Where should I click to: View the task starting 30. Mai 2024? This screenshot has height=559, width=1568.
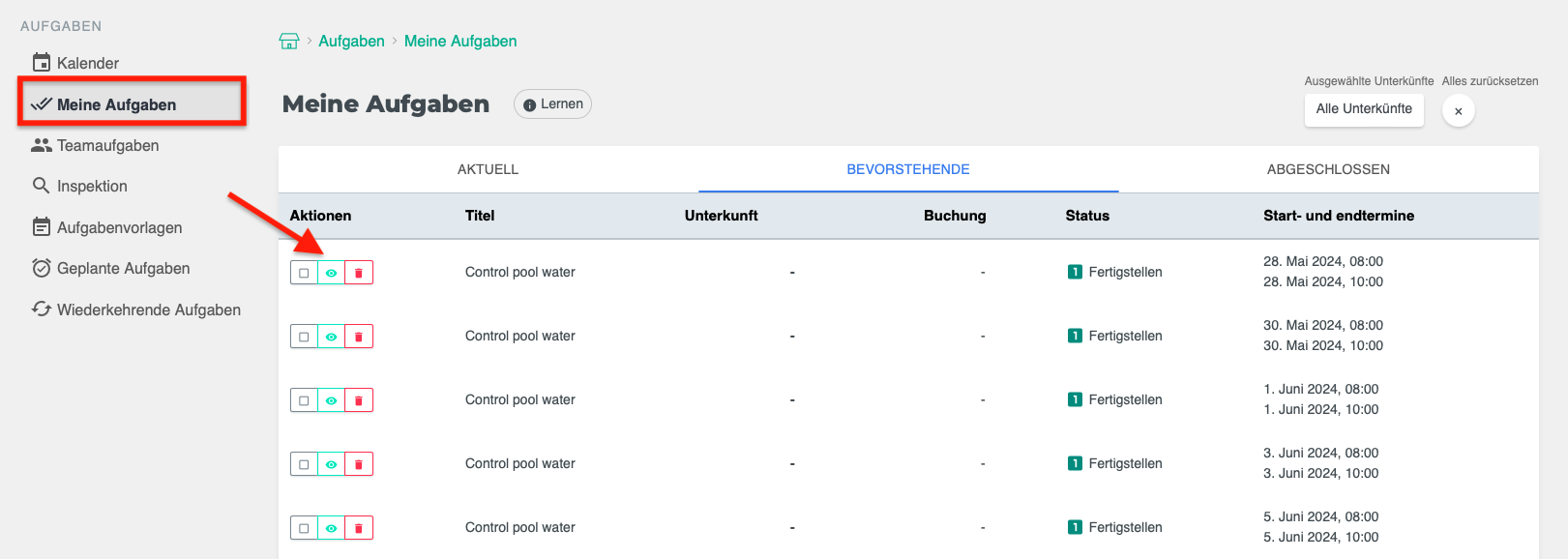click(331, 337)
